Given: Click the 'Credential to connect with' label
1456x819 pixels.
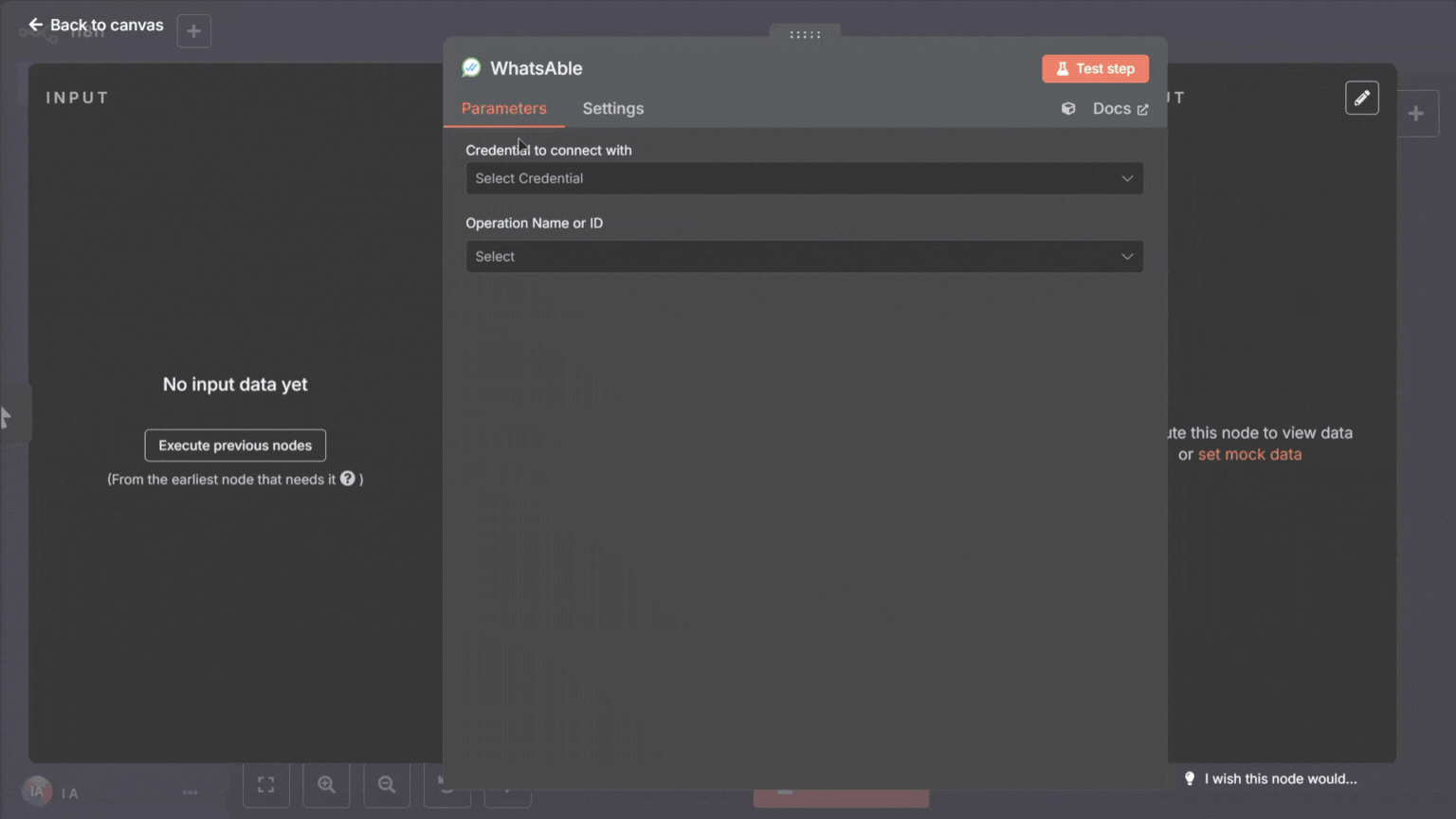Looking at the screenshot, I should (549, 150).
